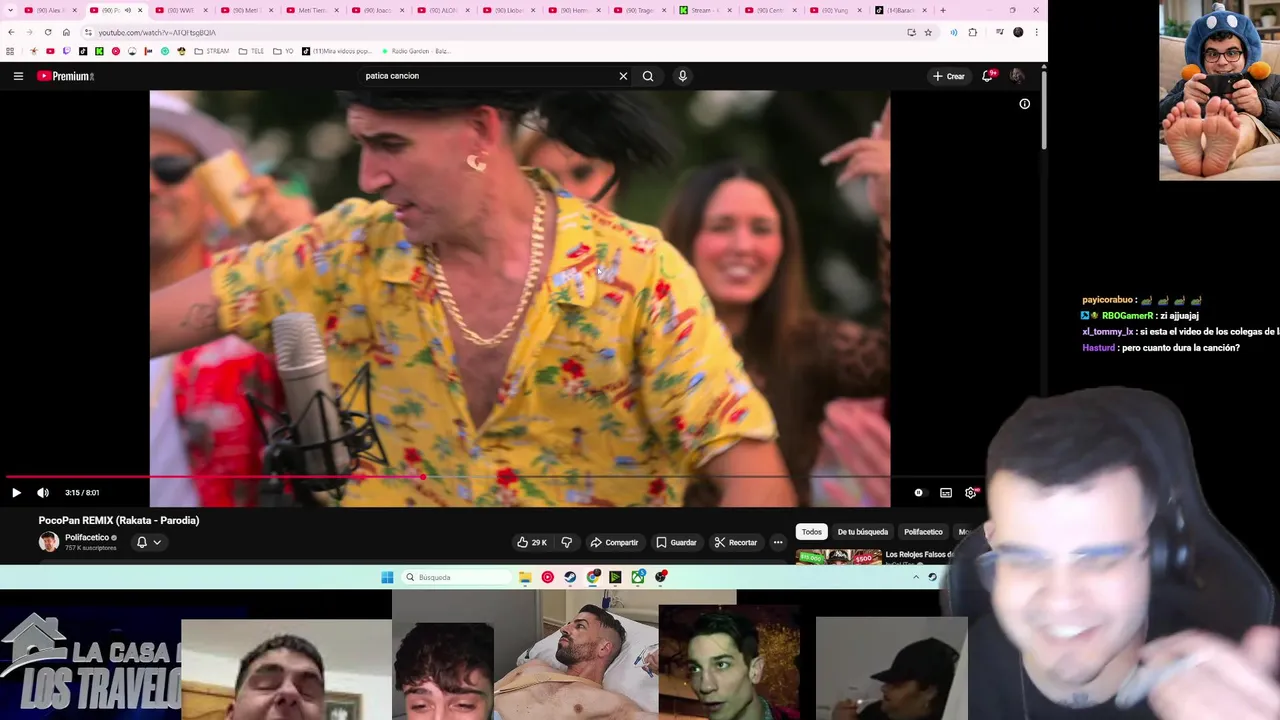
Task: Save video with Guardar button
Action: point(676,542)
